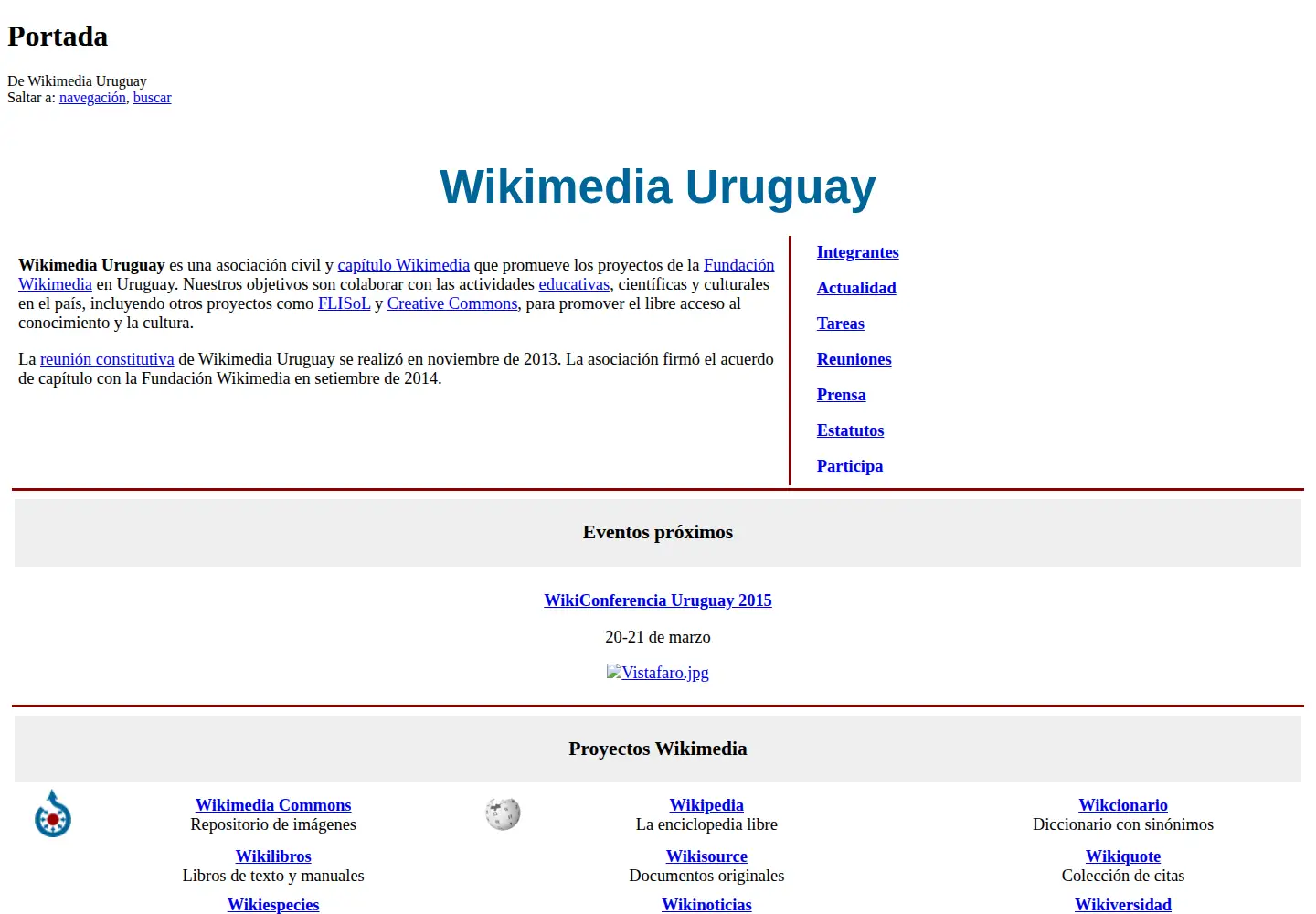The height and width of the screenshot is (914, 1316).
Task: Click 'Documentos originales' description text
Action: pyautogui.click(x=706, y=876)
